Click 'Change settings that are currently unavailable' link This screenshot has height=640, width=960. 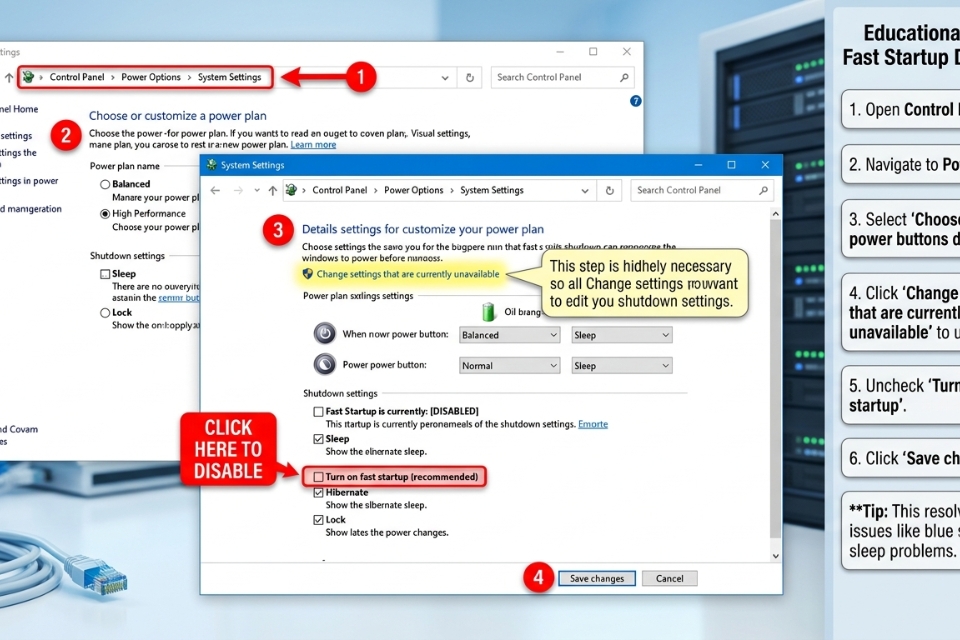pos(408,274)
